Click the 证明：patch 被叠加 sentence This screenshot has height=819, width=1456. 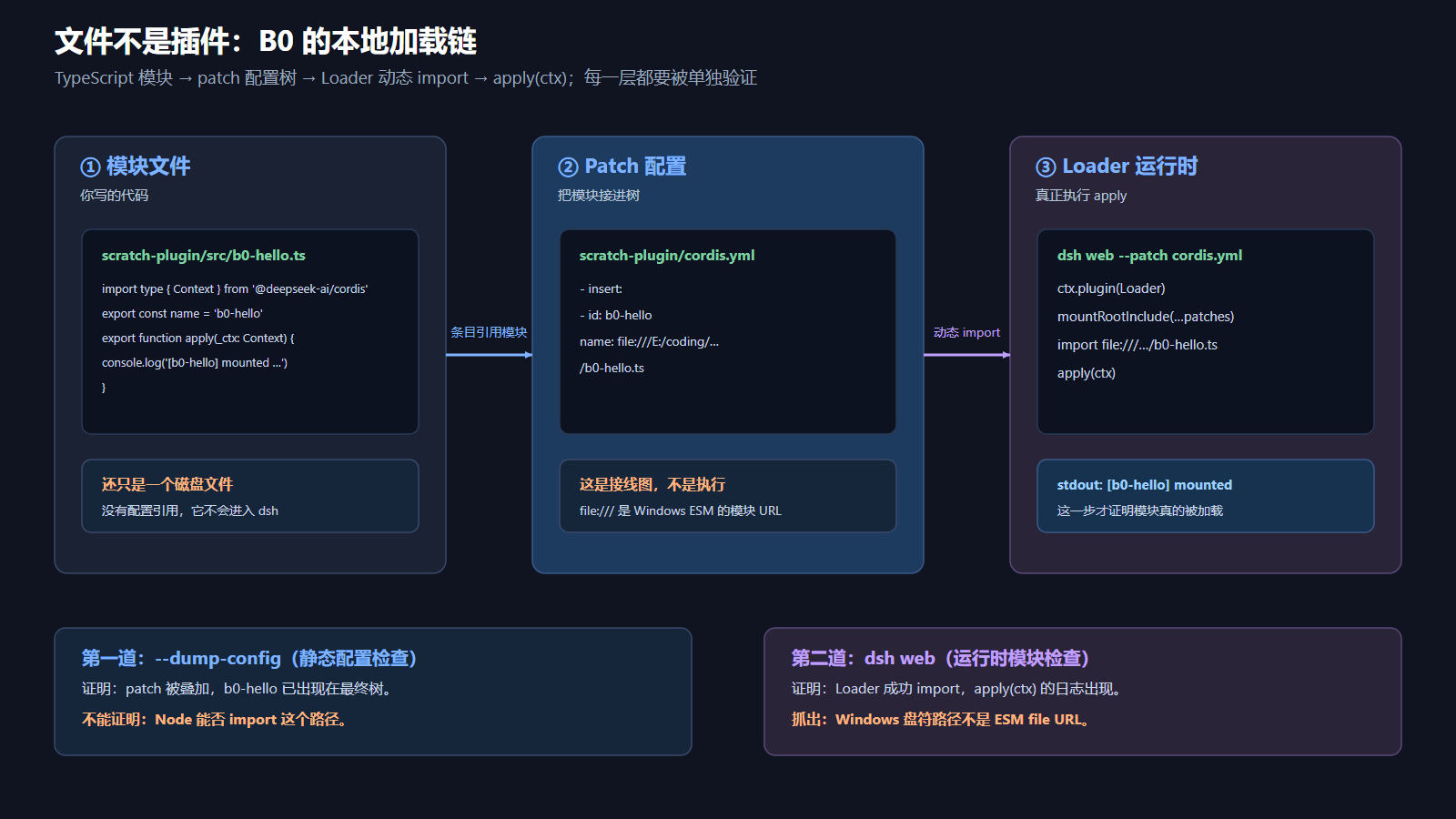tap(237, 689)
